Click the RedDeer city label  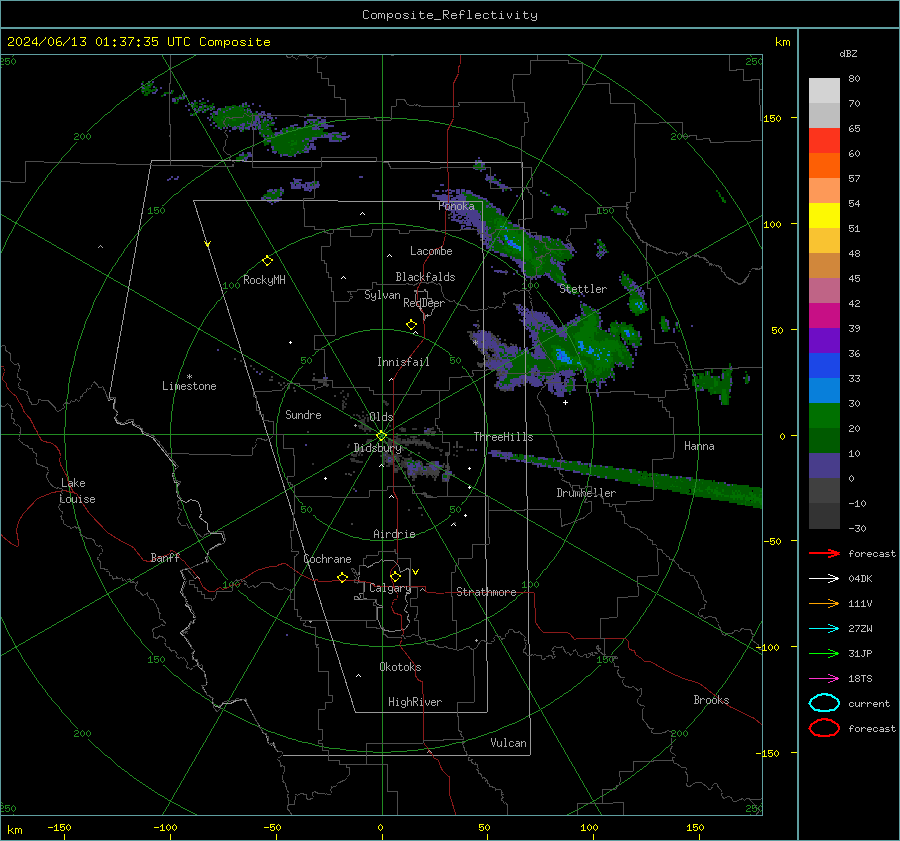coord(424,303)
